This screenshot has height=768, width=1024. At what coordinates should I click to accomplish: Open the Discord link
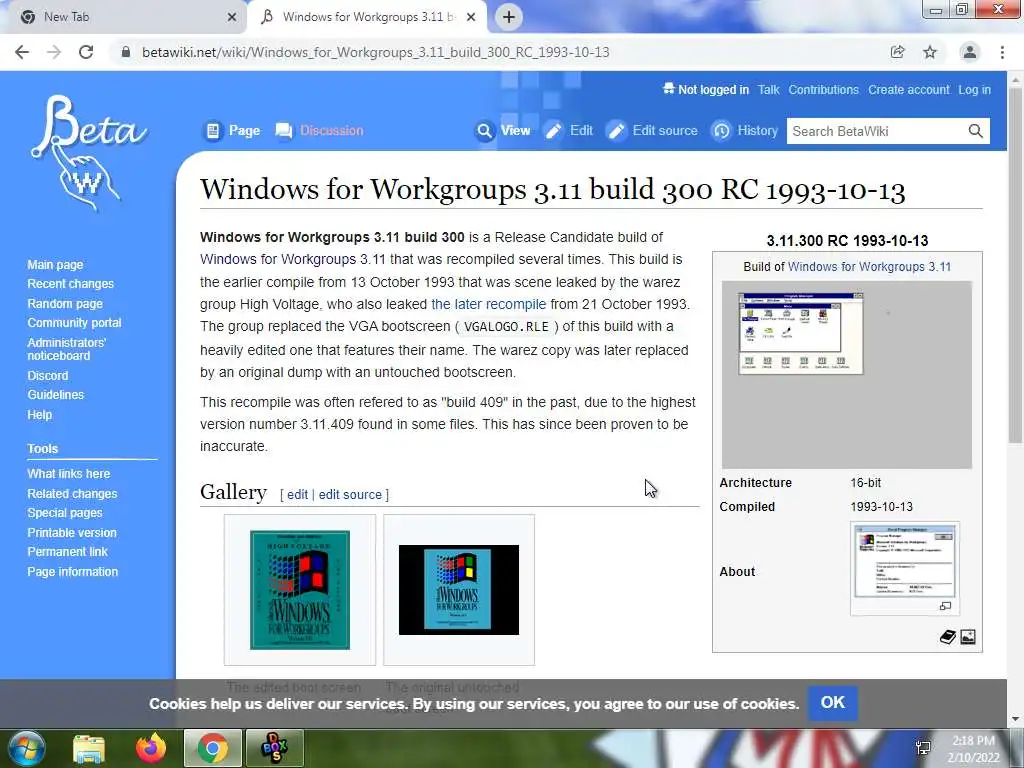tap(48, 376)
